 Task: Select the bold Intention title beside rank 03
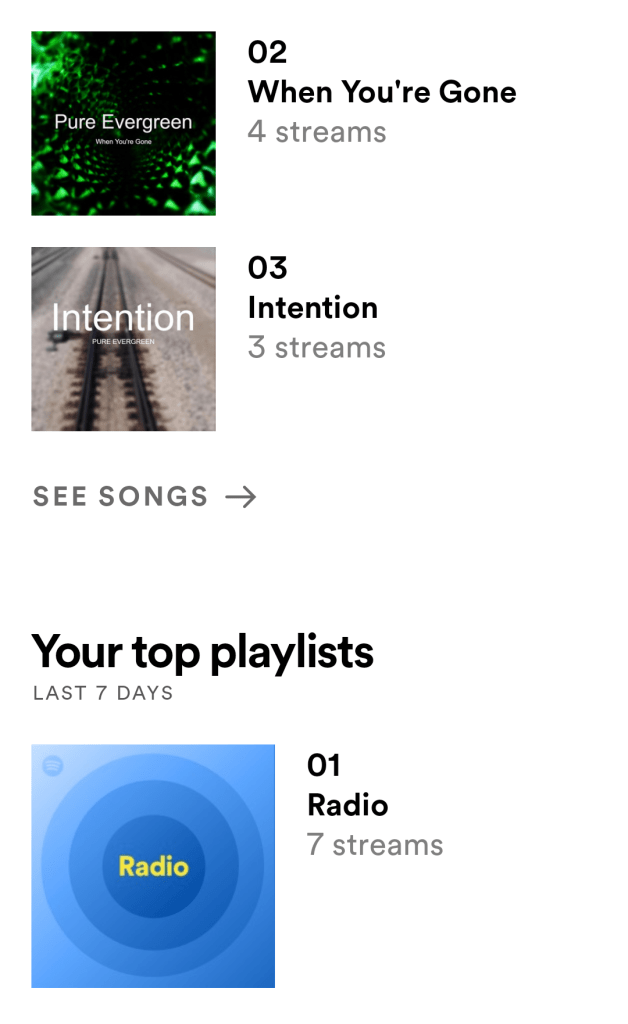313,308
